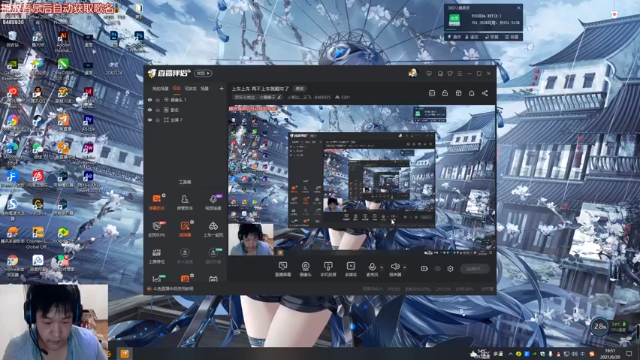Image resolution: width=640 pixels, height=360 pixels.
Task: Add a 直播屏幕 screen capture source
Action: point(283,269)
